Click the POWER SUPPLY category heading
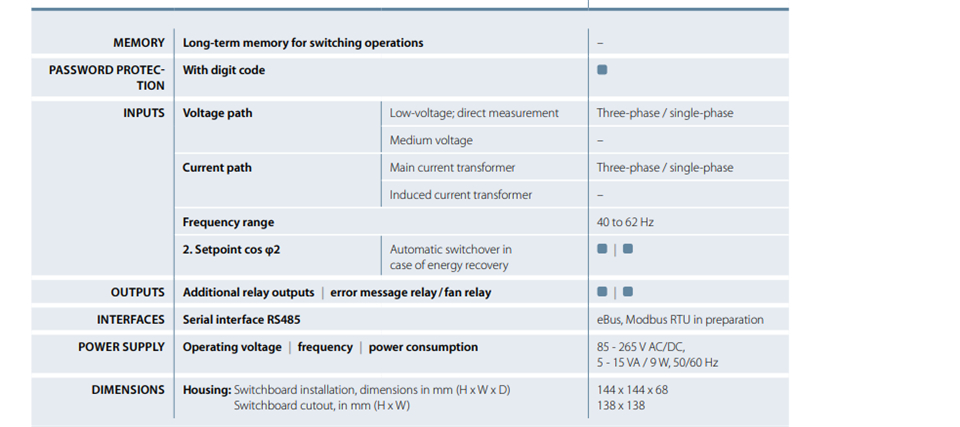960x427 pixels. (x=121, y=347)
